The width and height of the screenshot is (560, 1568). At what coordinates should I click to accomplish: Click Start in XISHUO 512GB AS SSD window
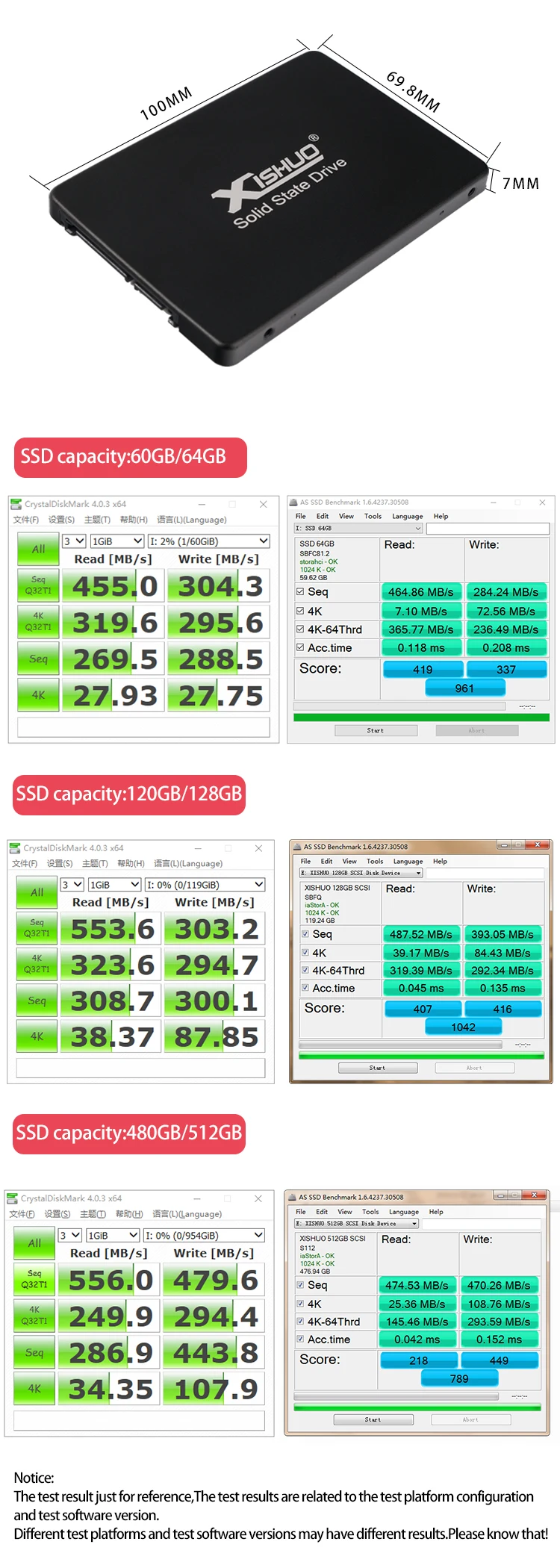[373, 1419]
